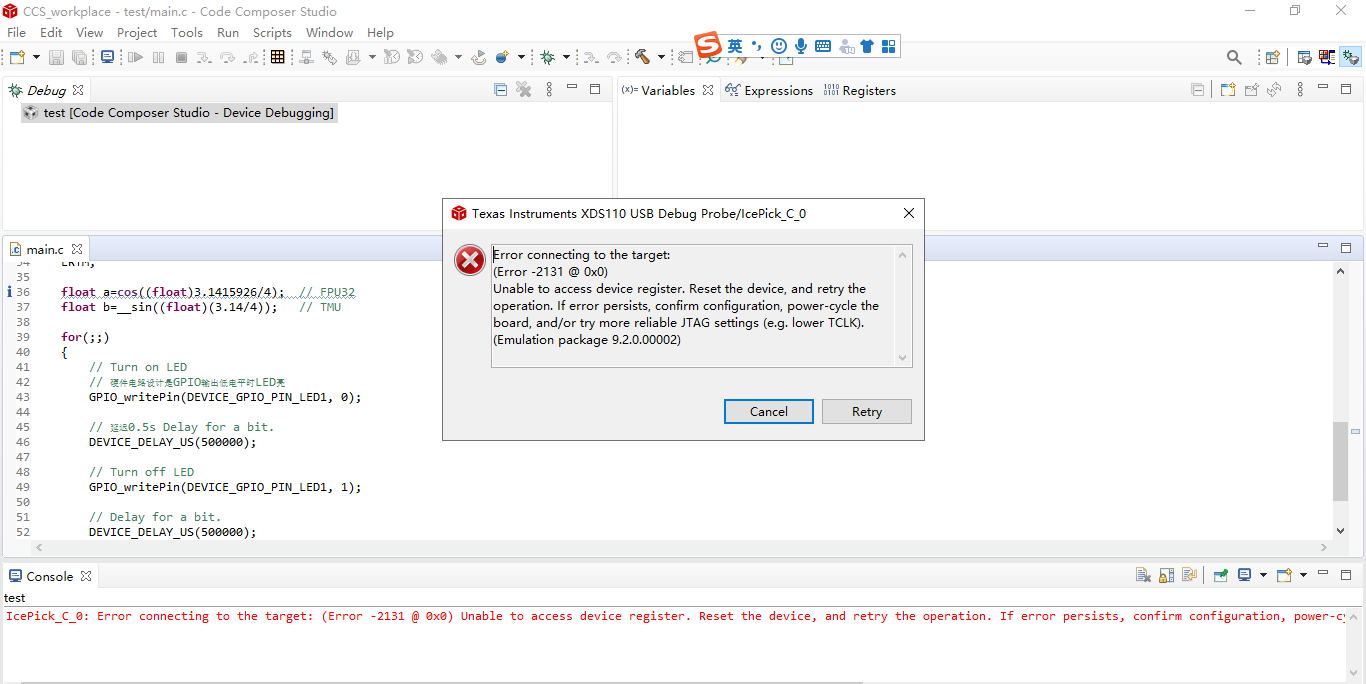Screen dimensions: 1366x684
Task: Click the blue sphere new target icon
Action: 502,58
